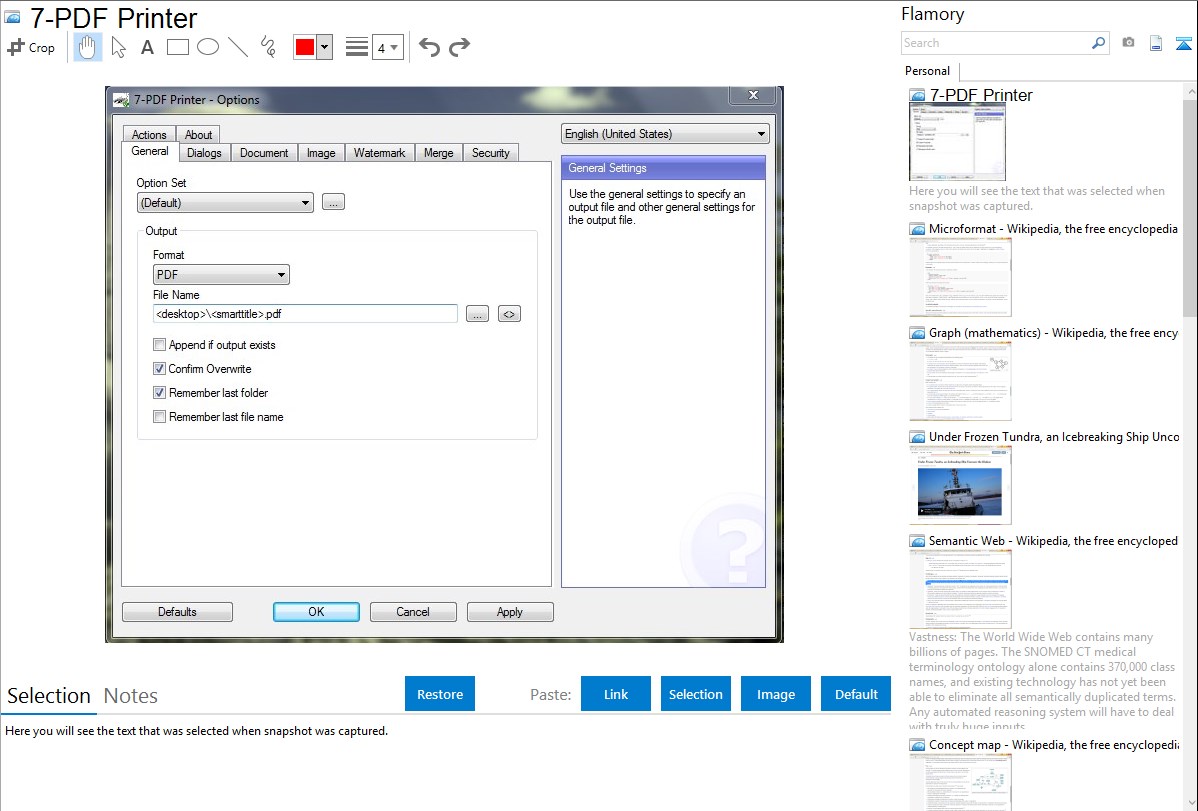This screenshot has height=811, width=1198.
Task: Switch to the Image tab
Action: pos(321,153)
